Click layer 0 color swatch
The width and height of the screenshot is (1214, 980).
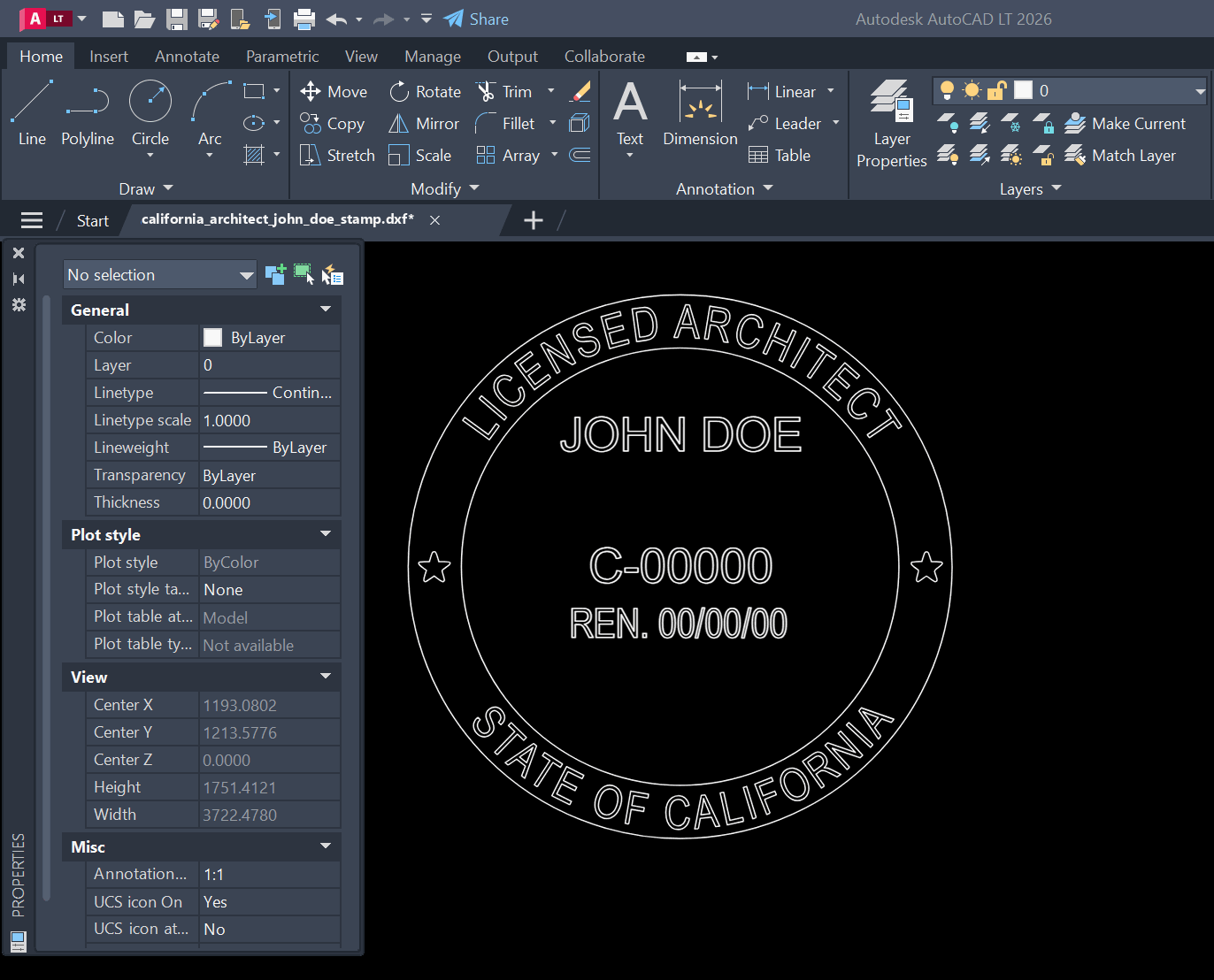coord(1023,90)
